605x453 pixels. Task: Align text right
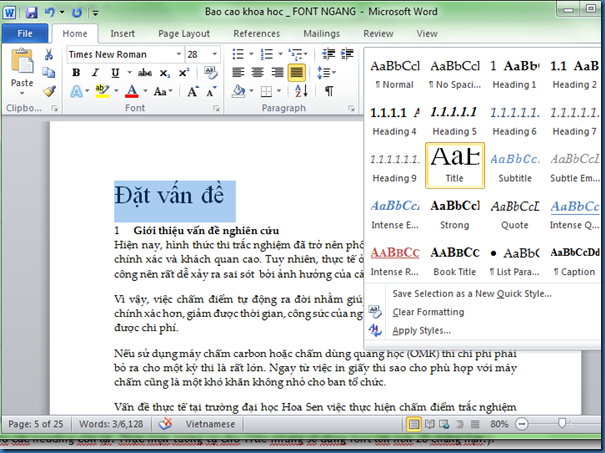coord(277,73)
